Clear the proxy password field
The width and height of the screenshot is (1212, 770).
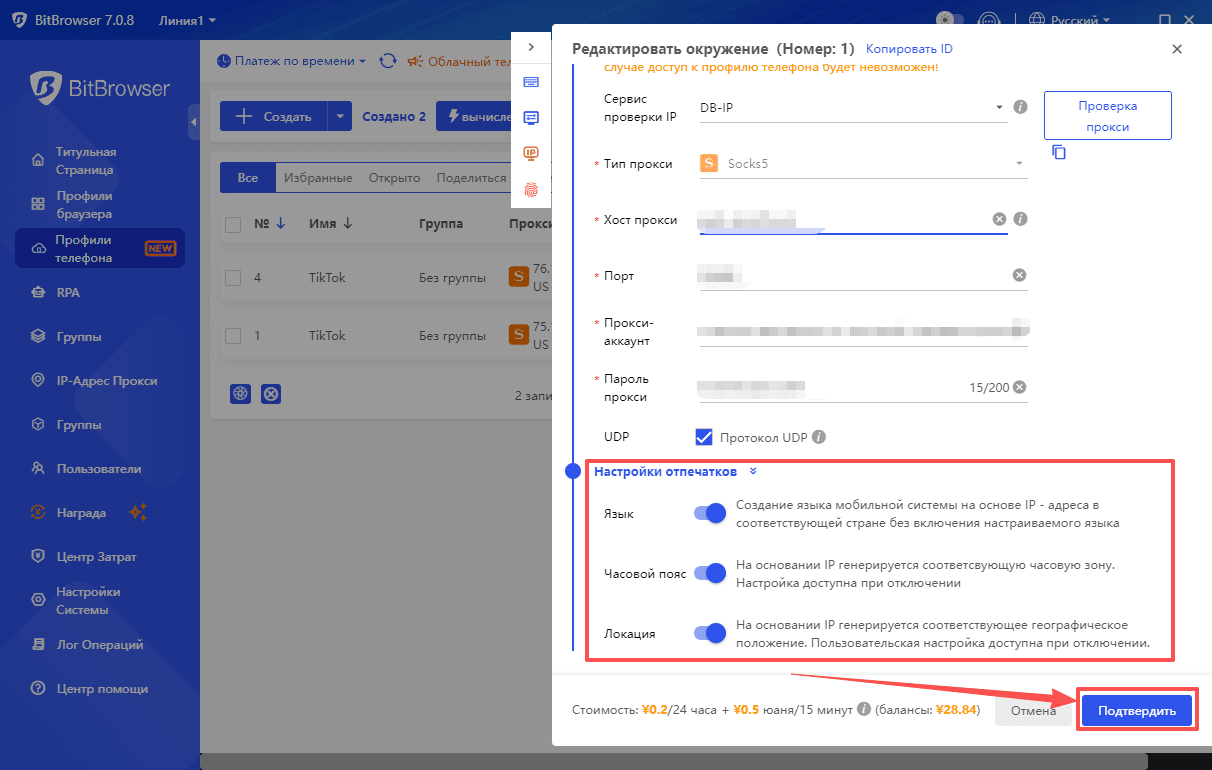1019,388
